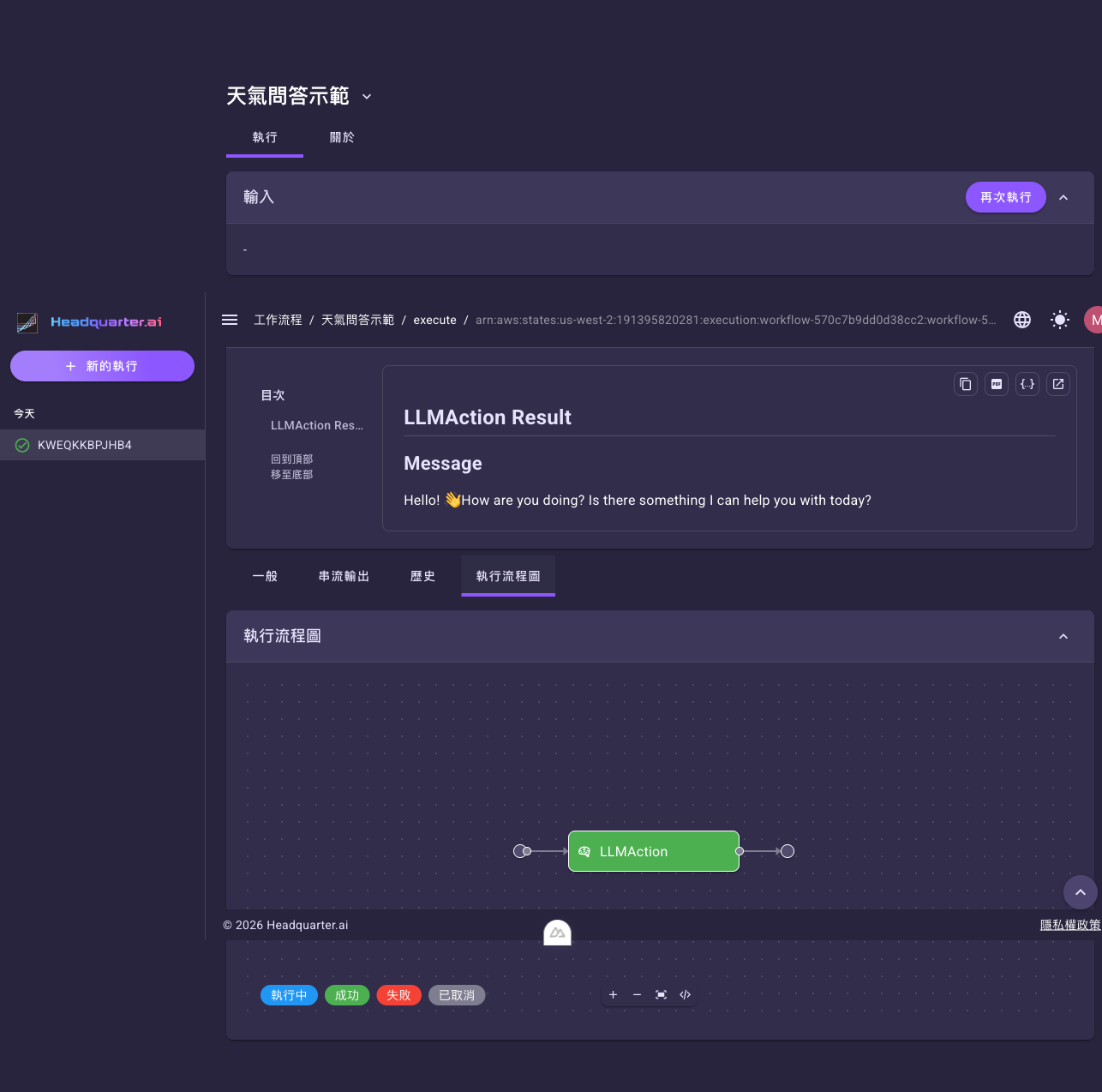Open the result in a new window
This screenshot has width=1102, height=1092.
tap(1058, 384)
